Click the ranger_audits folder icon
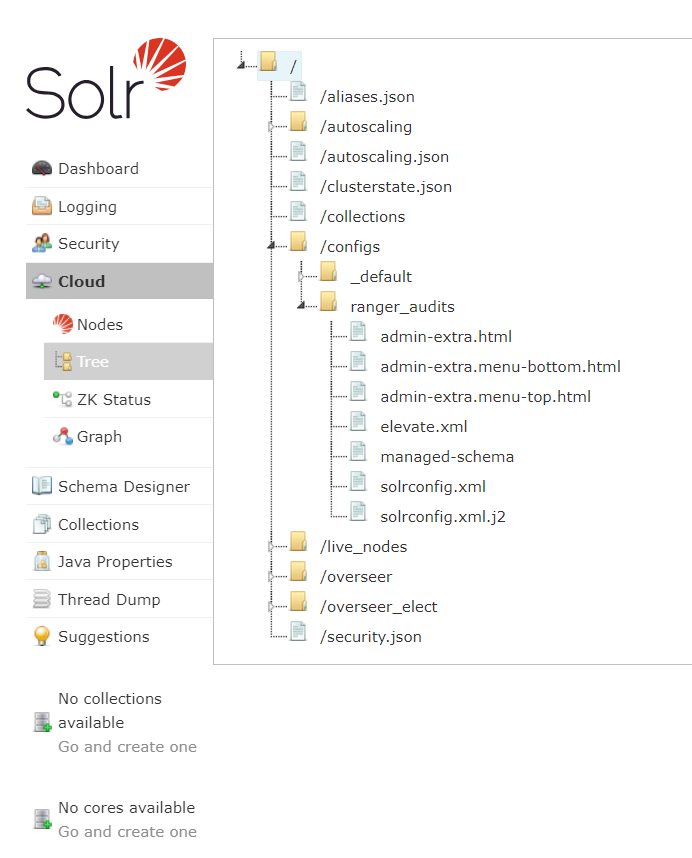 (x=328, y=302)
